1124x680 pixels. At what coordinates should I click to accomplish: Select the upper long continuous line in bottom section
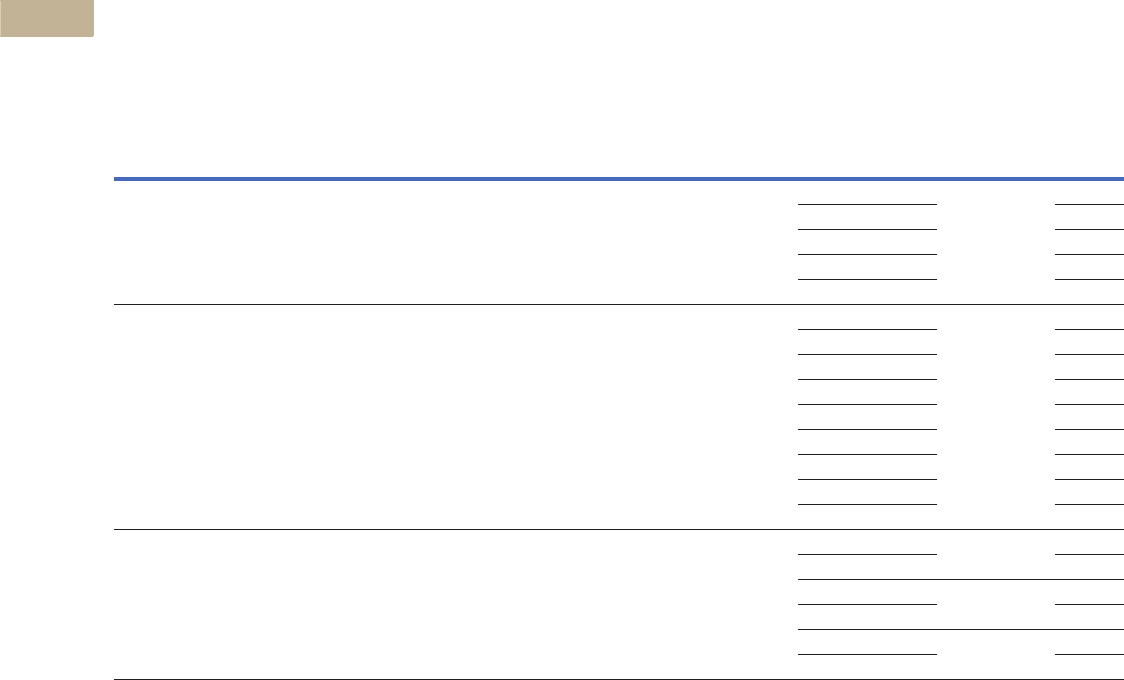(x=961, y=580)
